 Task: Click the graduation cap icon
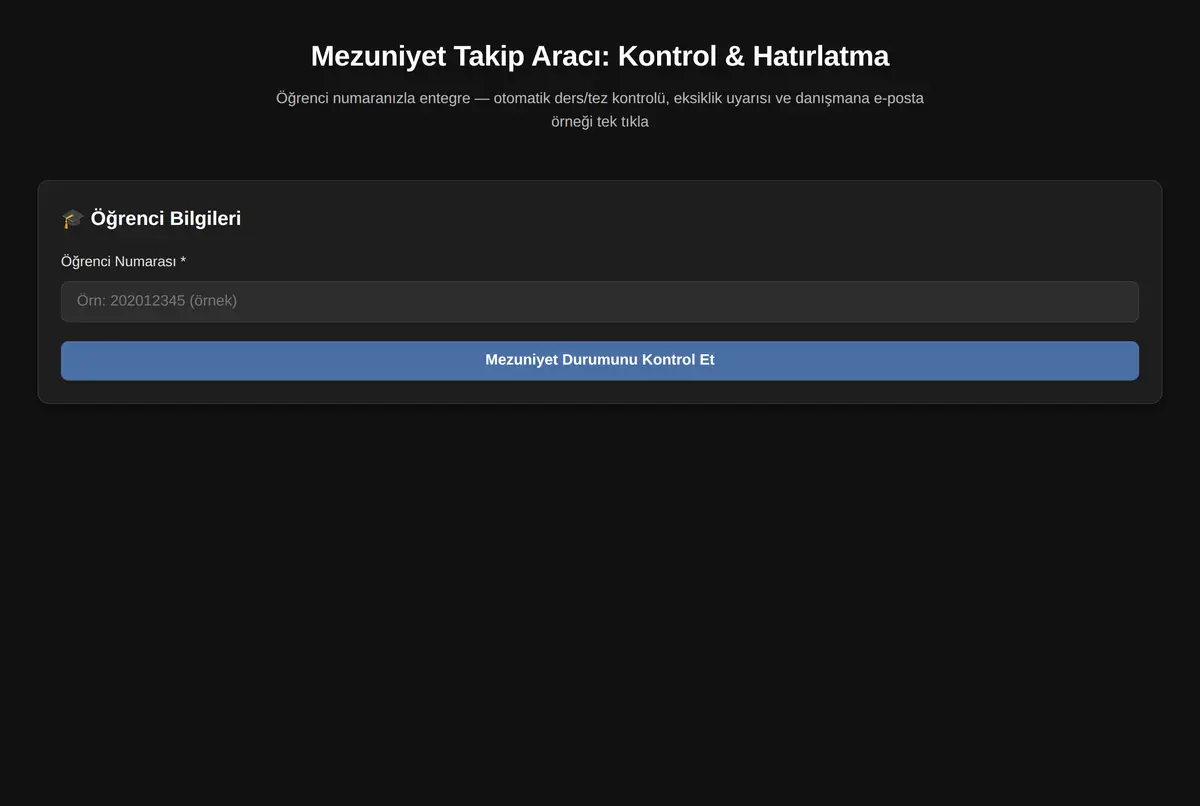pyautogui.click(x=73, y=218)
